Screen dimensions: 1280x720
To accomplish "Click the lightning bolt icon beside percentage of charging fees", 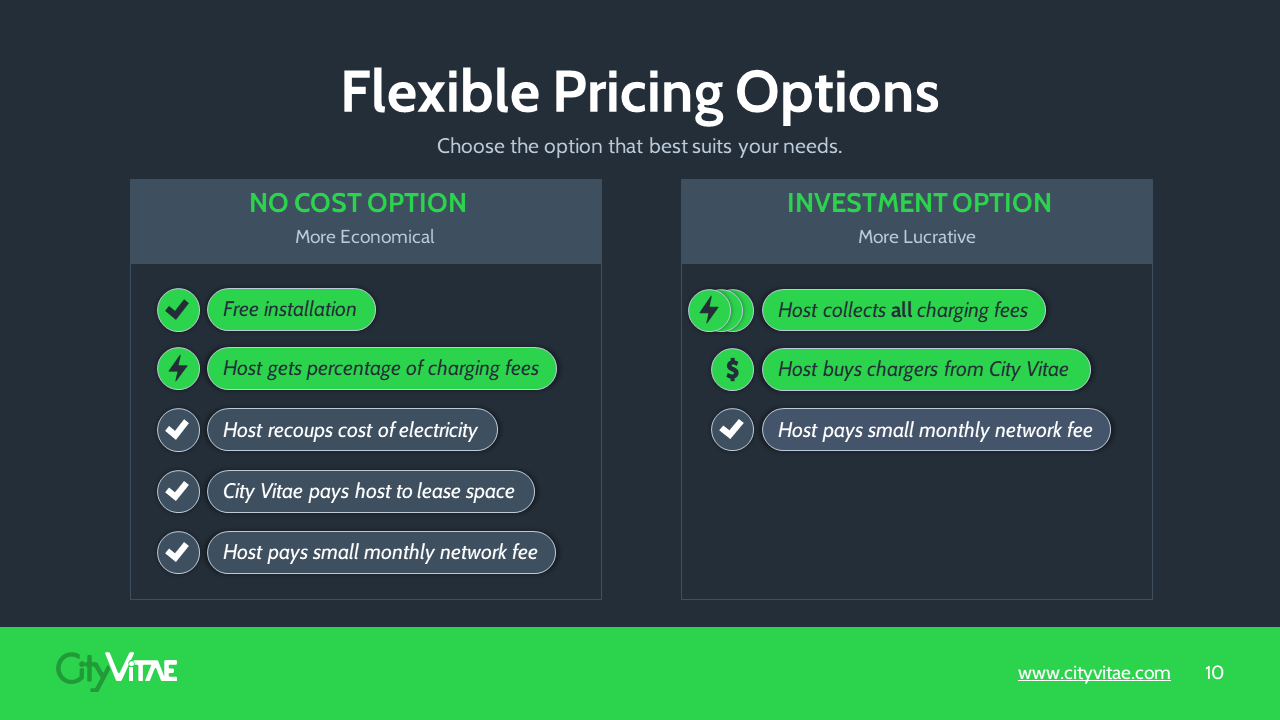I will point(178,369).
